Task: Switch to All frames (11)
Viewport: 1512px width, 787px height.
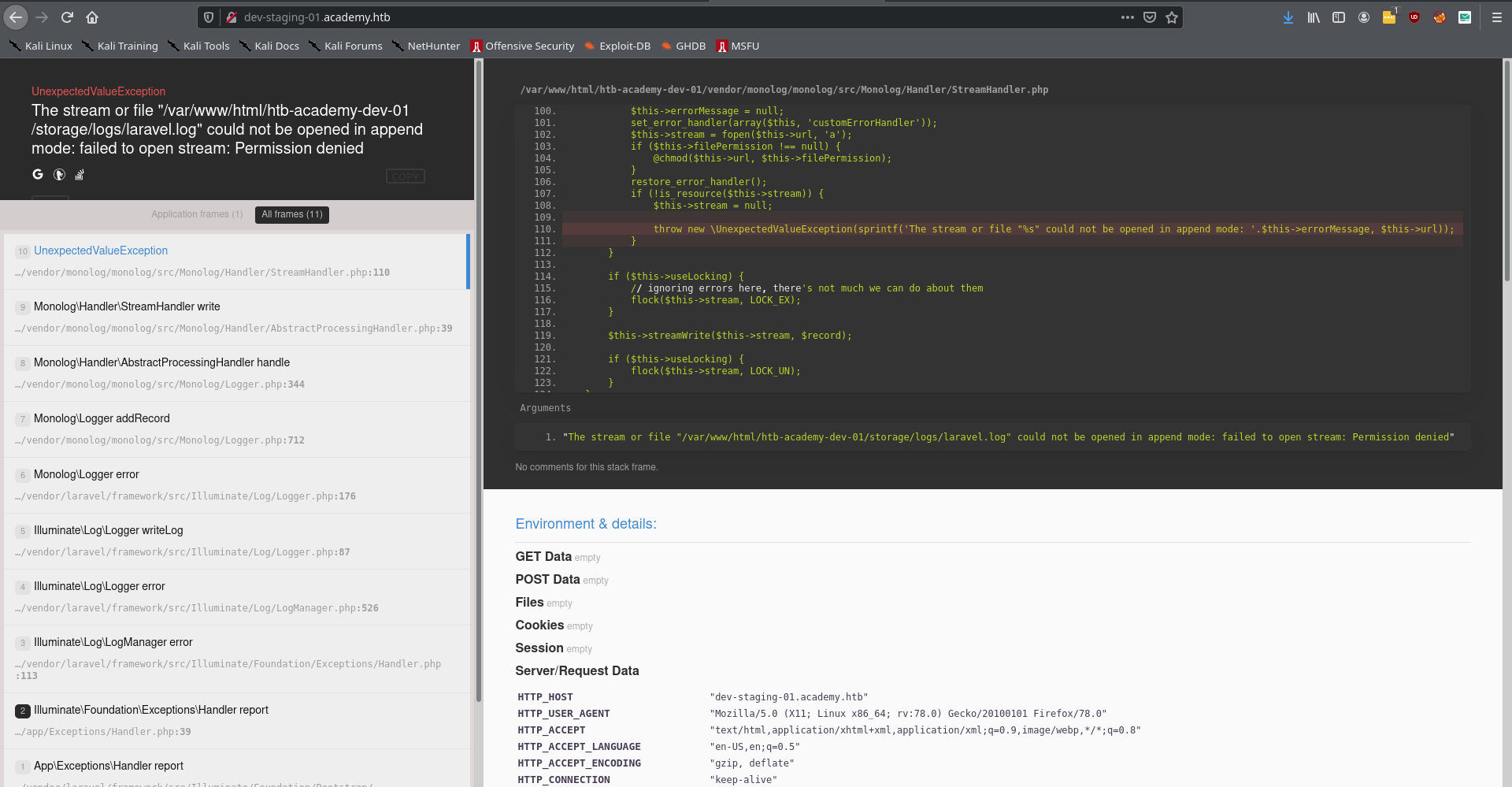Action: pos(292,214)
